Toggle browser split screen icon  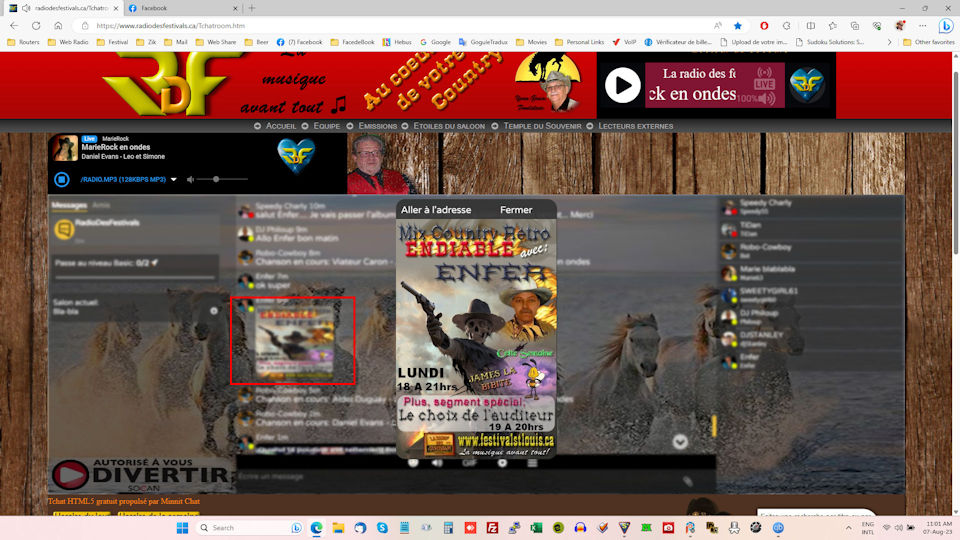(810, 25)
